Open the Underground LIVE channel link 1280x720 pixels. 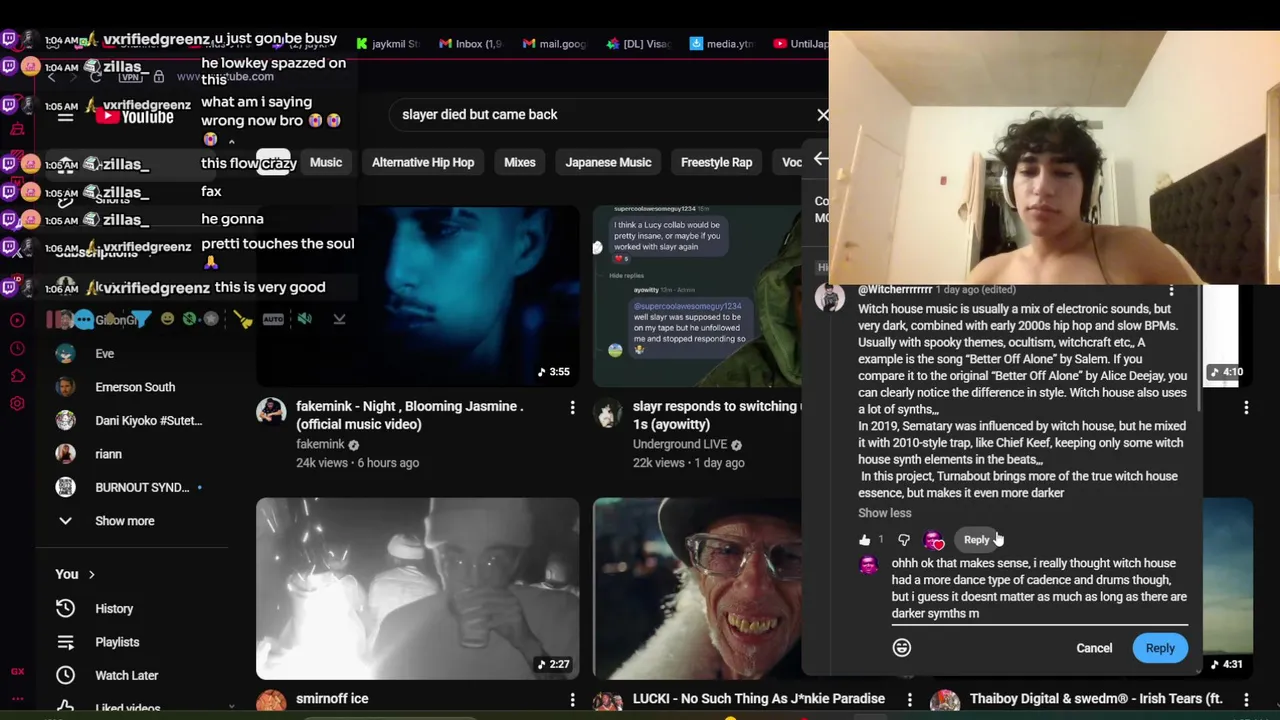tap(680, 444)
